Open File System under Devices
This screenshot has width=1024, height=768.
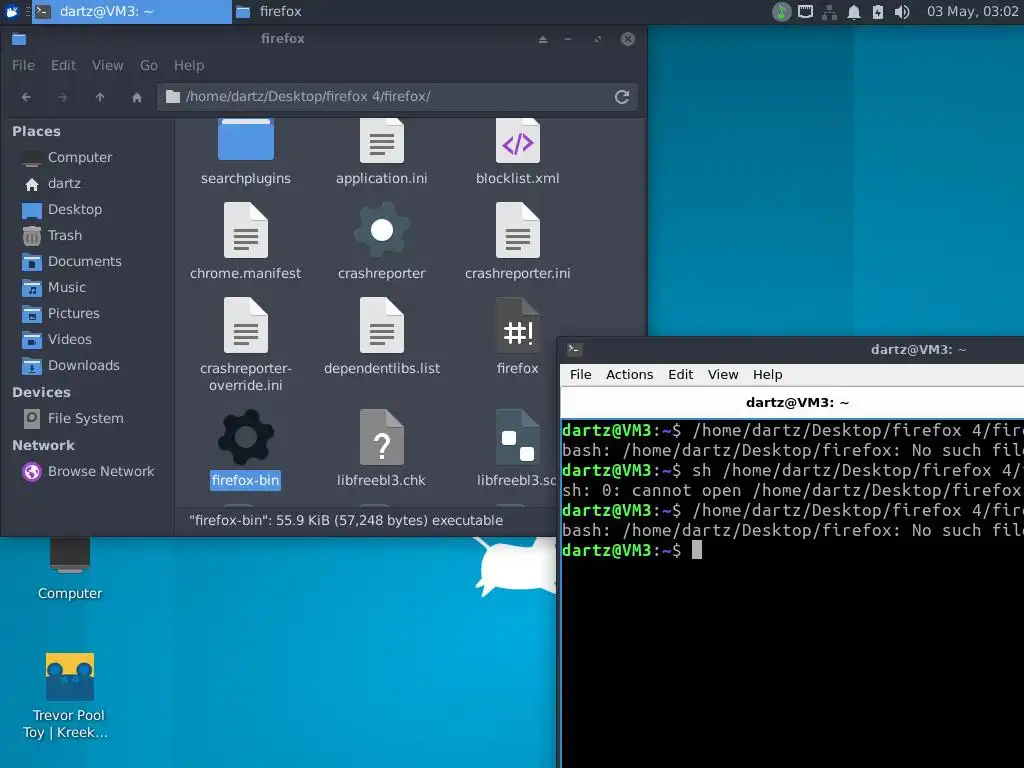85,419
